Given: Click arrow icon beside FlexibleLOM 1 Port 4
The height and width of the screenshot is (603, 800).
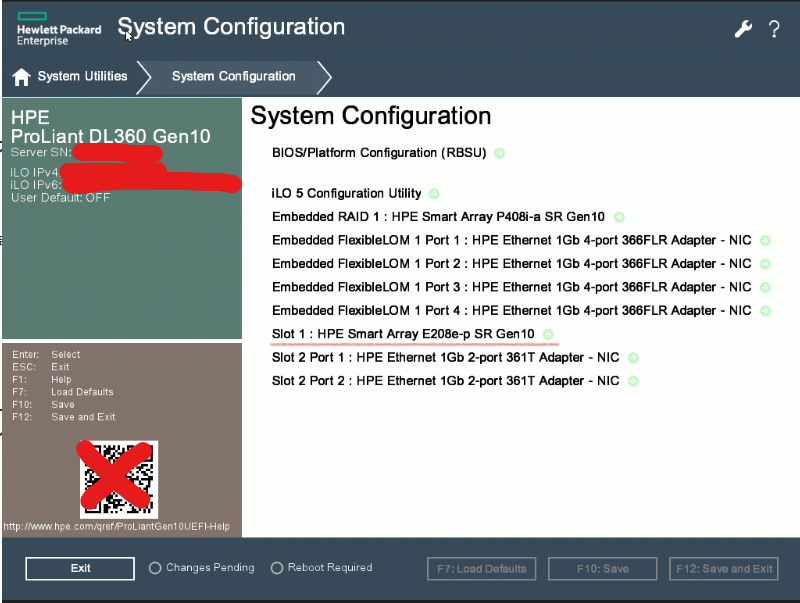Looking at the screenshot, I should (765, 311).
